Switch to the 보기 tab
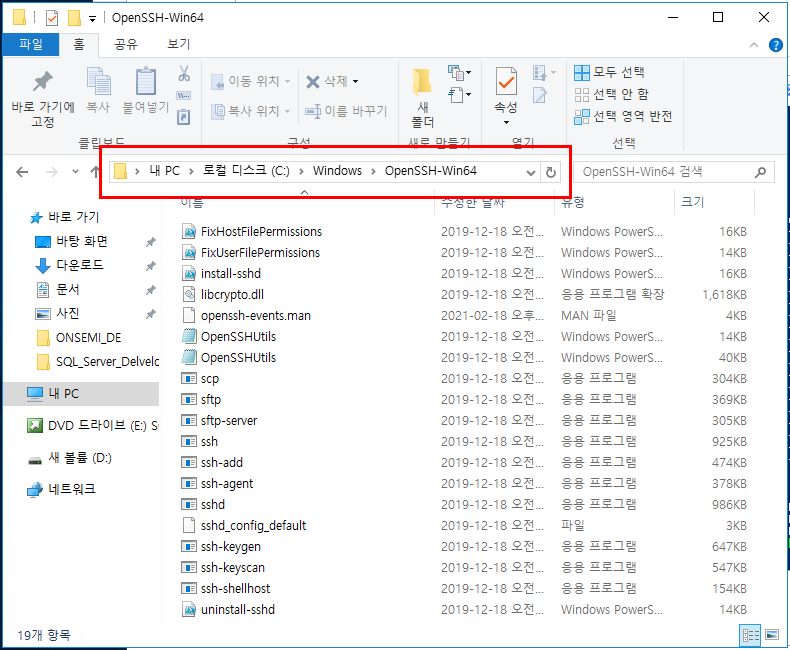The height and width of the screenshot is (650, 790). (178, 44)
